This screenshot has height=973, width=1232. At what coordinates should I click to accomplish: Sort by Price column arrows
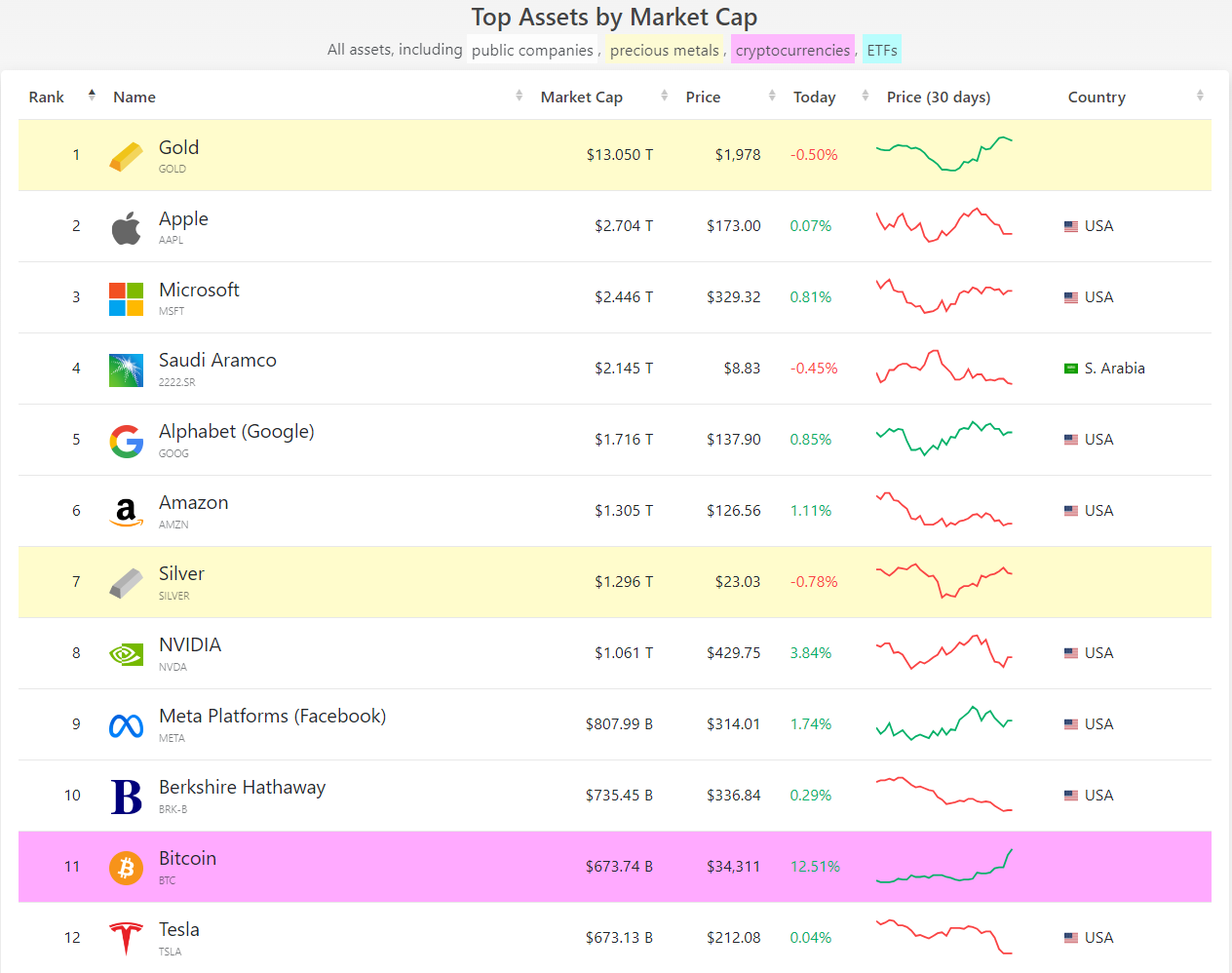772,96
